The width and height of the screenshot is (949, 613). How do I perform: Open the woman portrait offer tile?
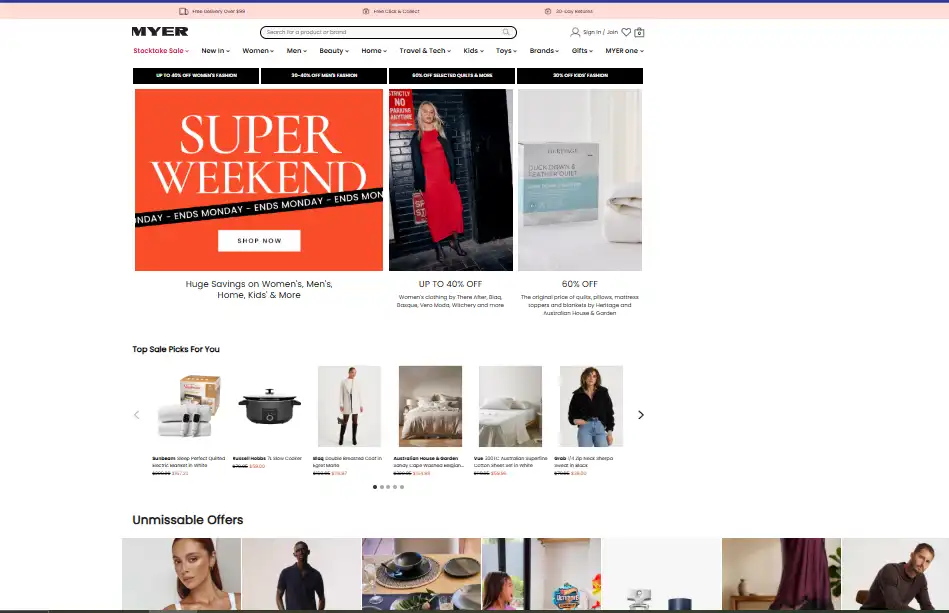coord(182,574)
